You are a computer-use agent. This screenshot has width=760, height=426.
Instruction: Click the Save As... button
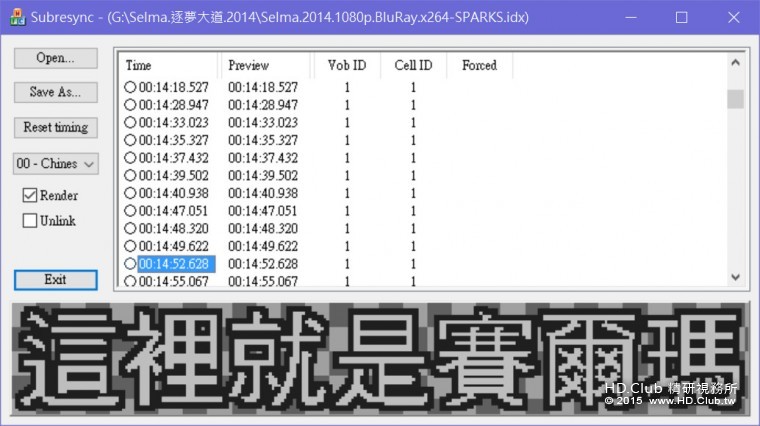[56, 92]
